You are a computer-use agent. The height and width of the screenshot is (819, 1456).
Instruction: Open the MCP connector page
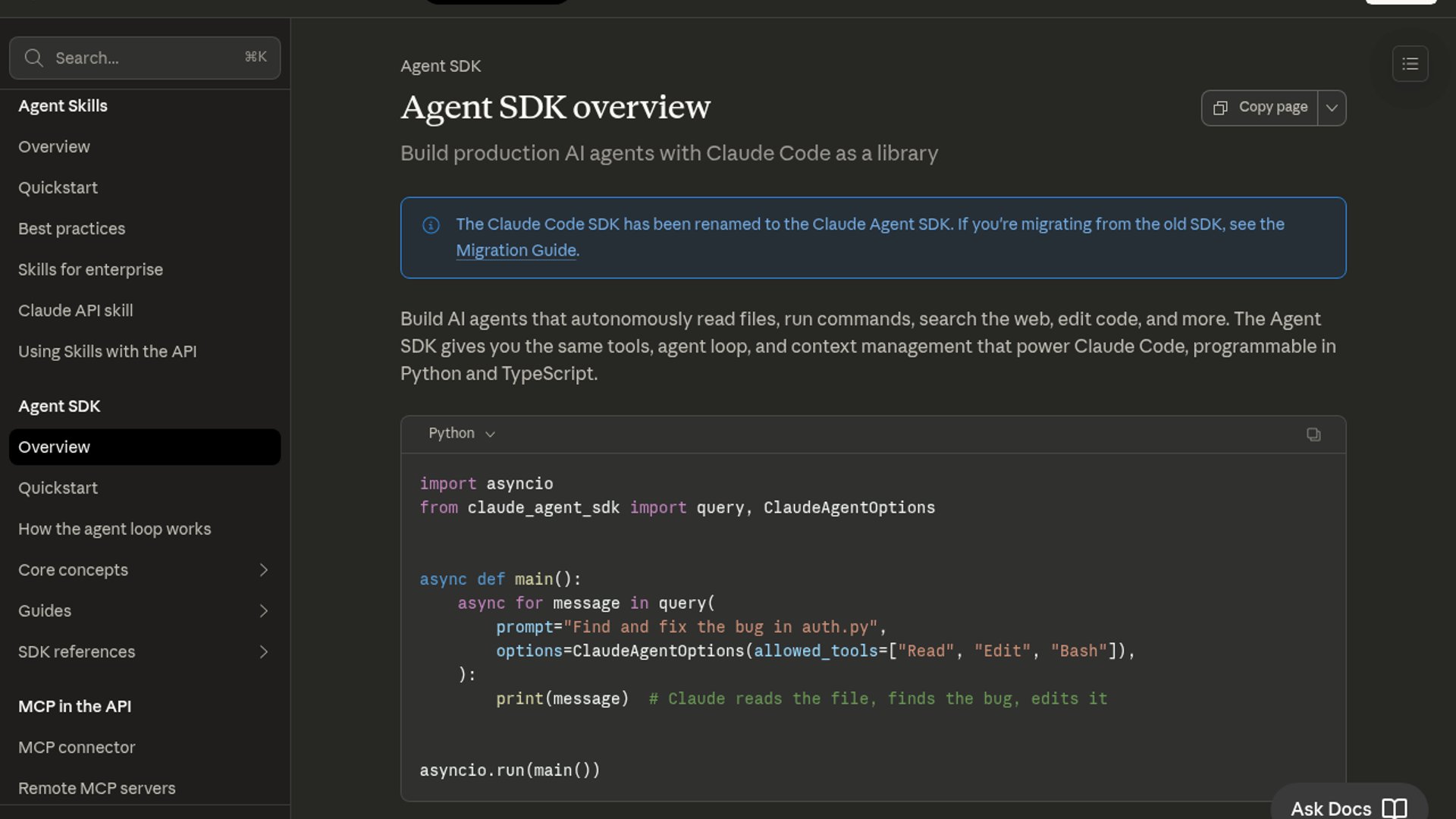77,748
